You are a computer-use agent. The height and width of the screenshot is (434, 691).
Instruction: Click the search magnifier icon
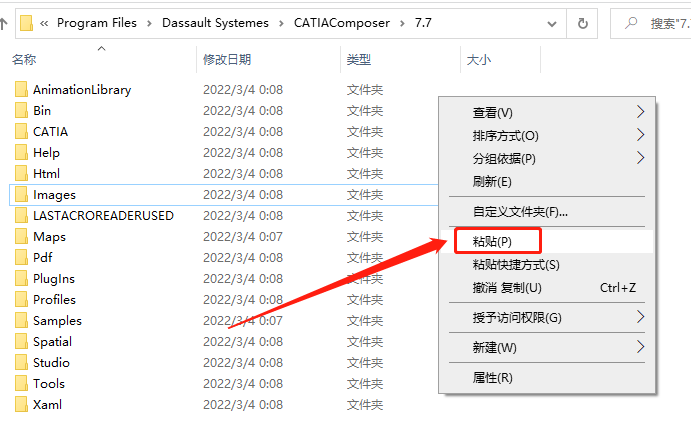coord(631,22)
